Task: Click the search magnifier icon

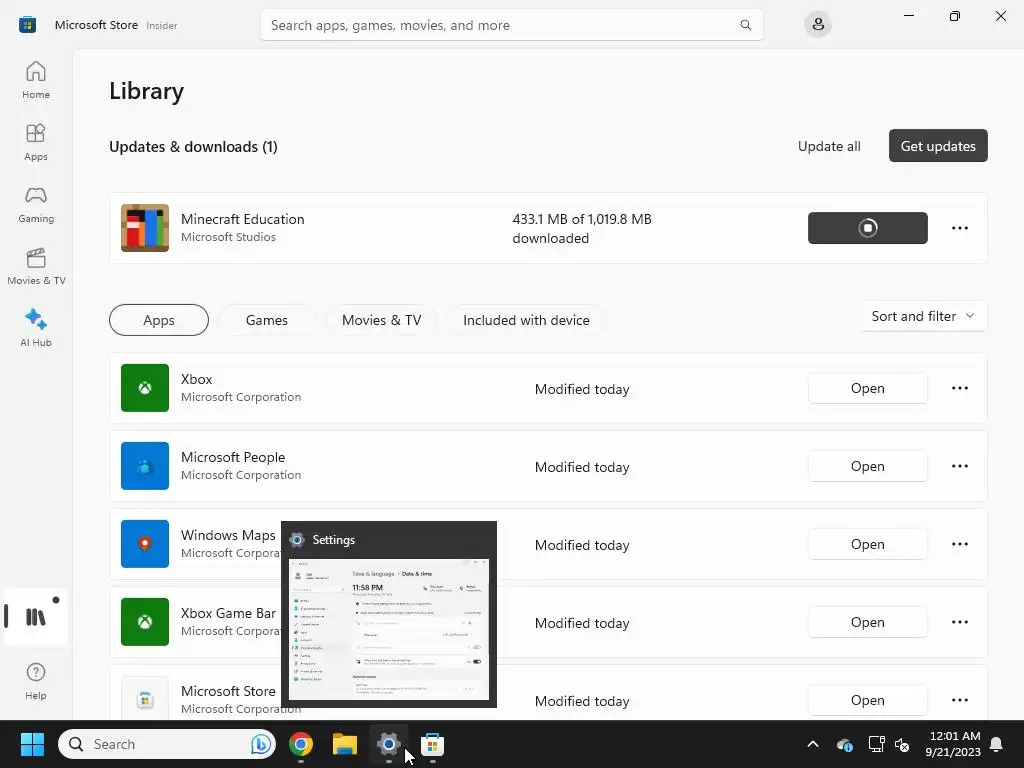Action: (x=745, y=25)
